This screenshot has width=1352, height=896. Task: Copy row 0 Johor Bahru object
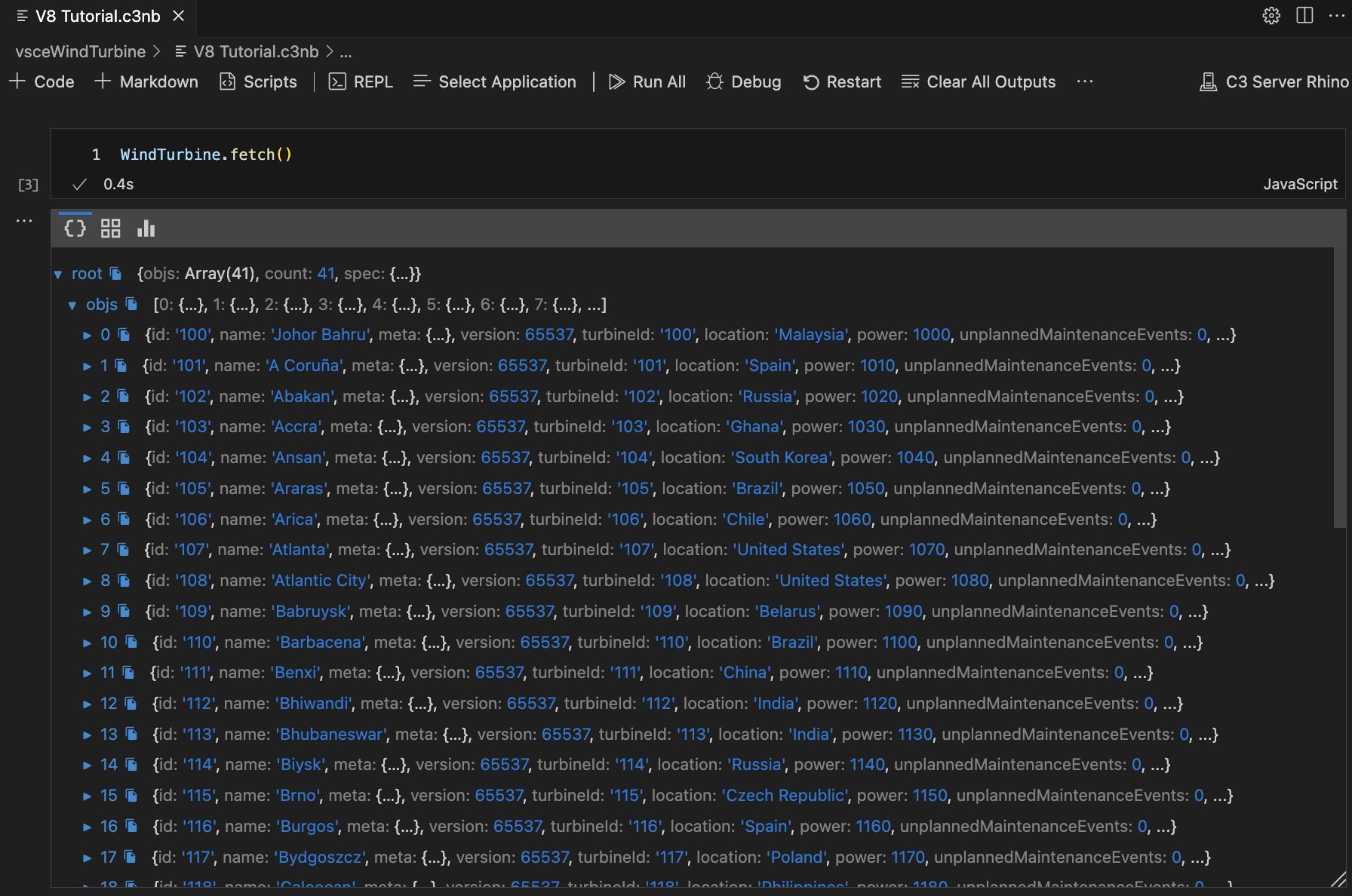pyautogui.click(x=124, y=335)
